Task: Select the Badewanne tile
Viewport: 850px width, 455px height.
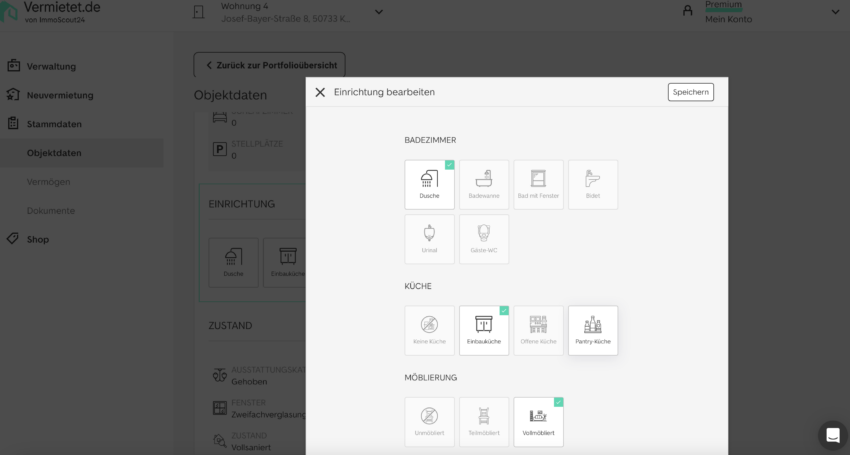Action: point(484,184)
